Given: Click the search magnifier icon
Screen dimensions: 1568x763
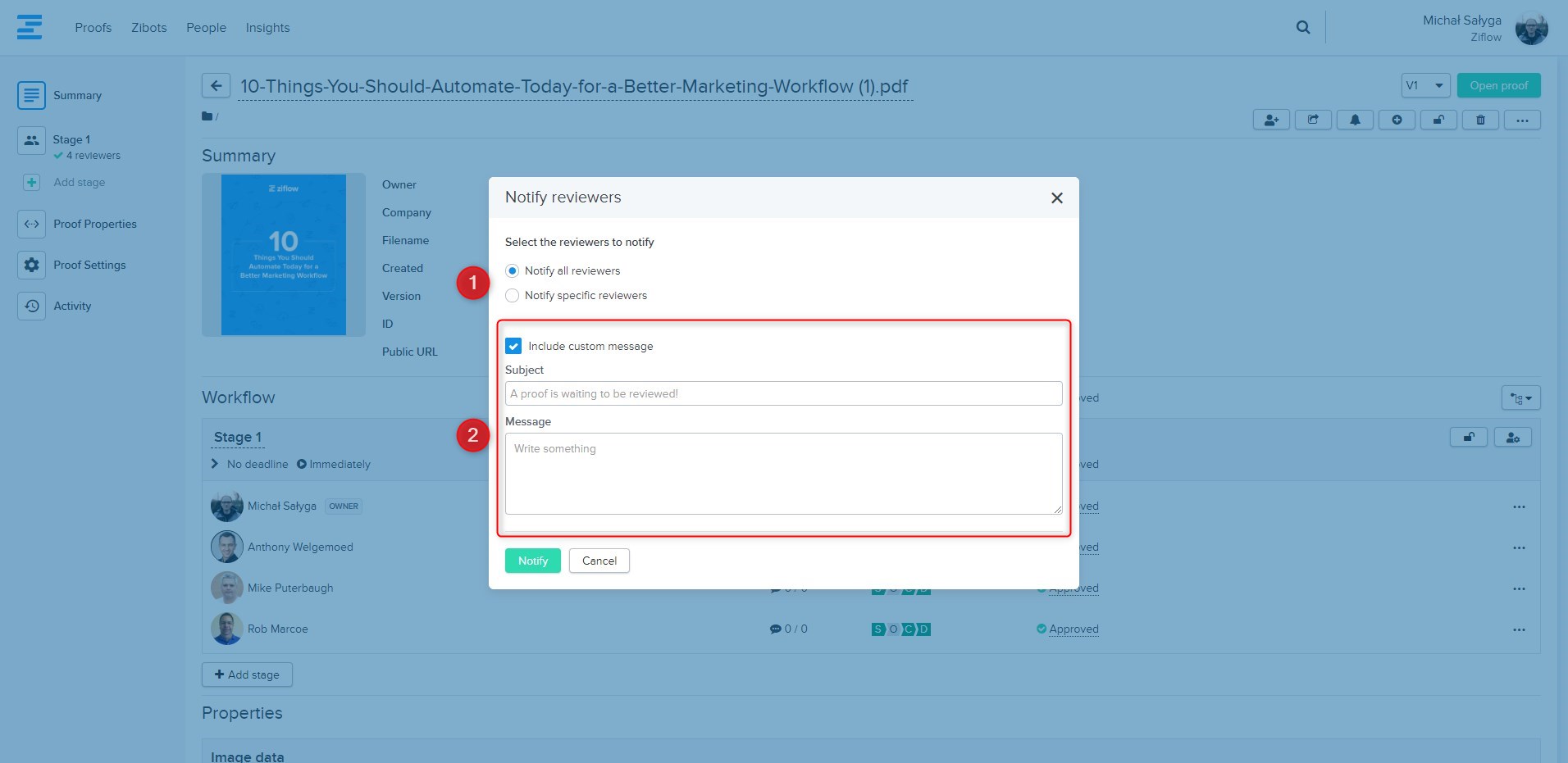Looking at the screenshot, I should coord(1302,28).
